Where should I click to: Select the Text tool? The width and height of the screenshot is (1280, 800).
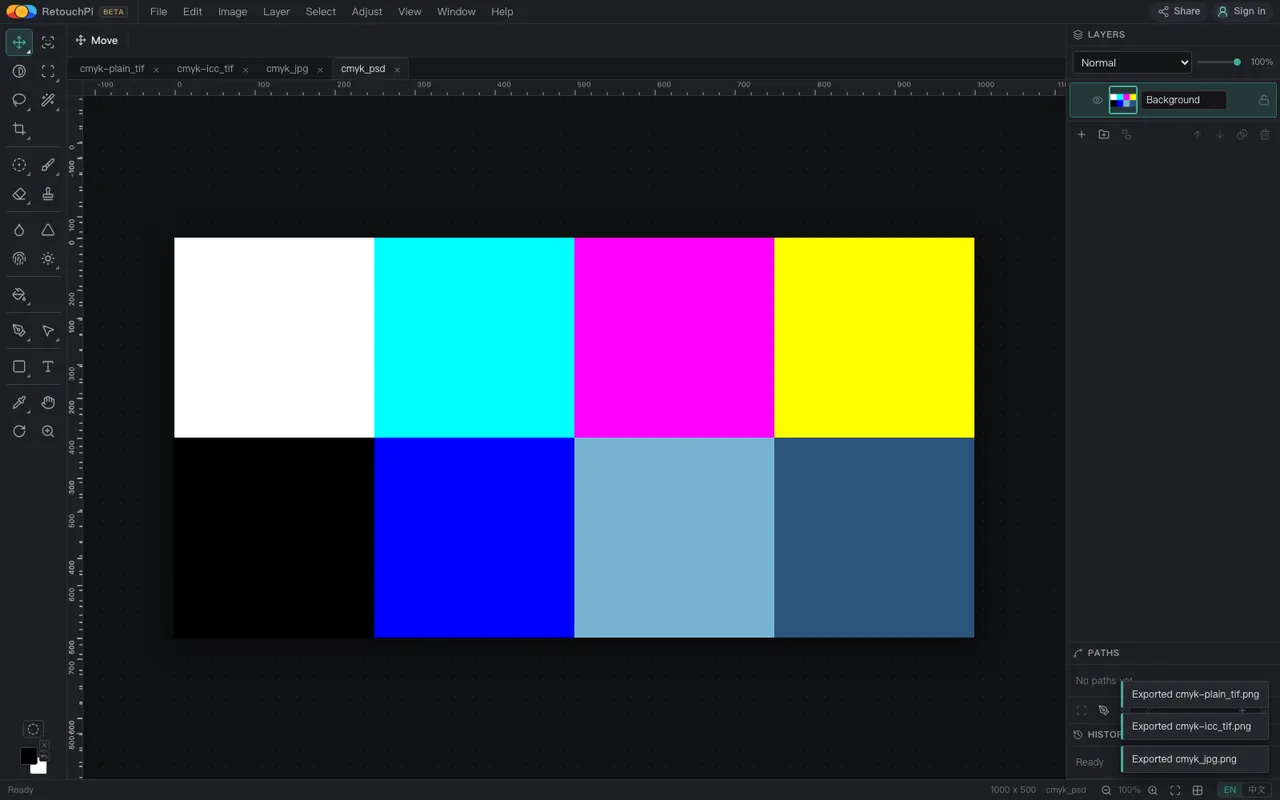[48, 367]
